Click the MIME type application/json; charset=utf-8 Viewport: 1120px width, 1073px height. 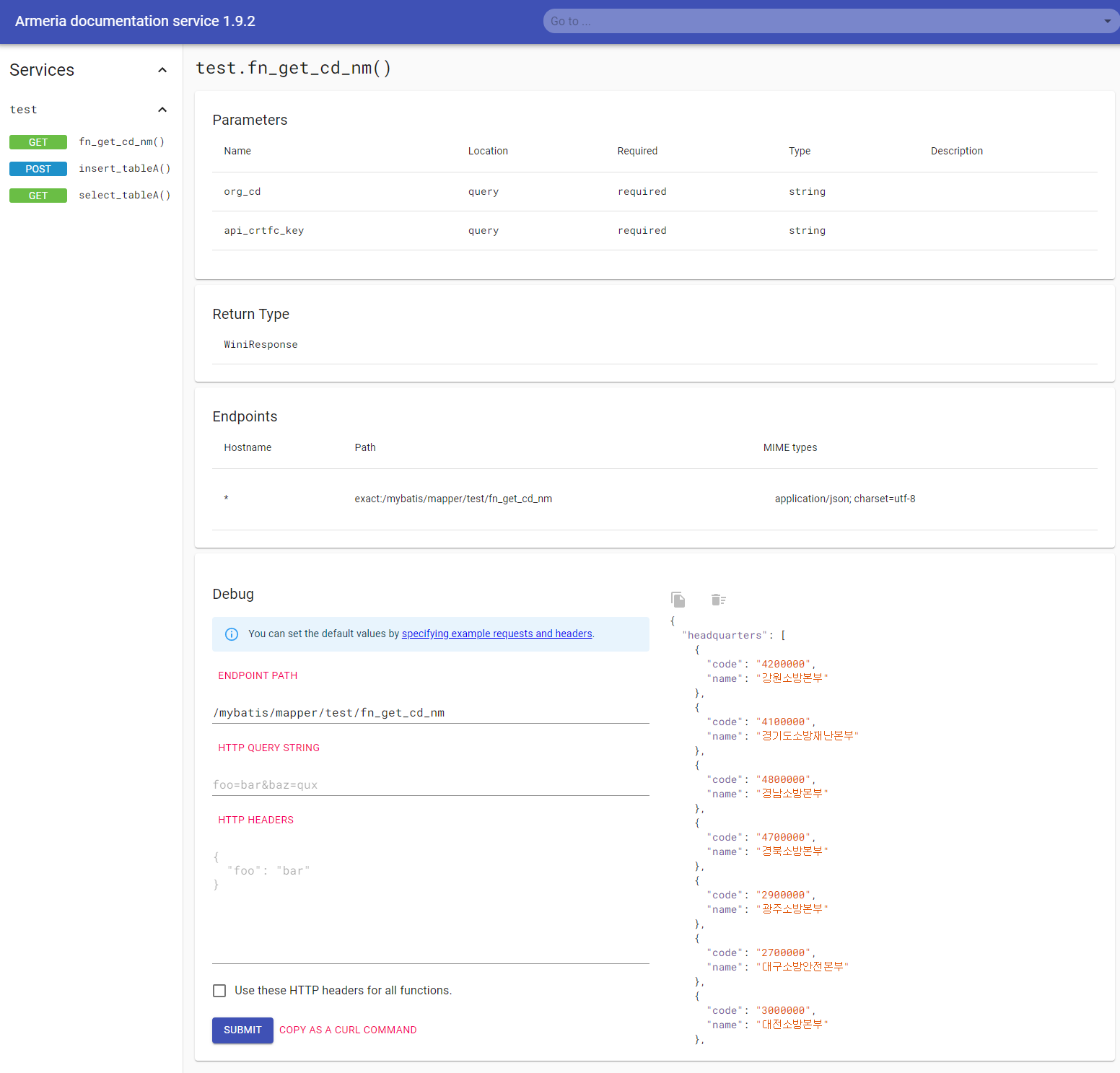pyautogui.click(x=845, y=499)
